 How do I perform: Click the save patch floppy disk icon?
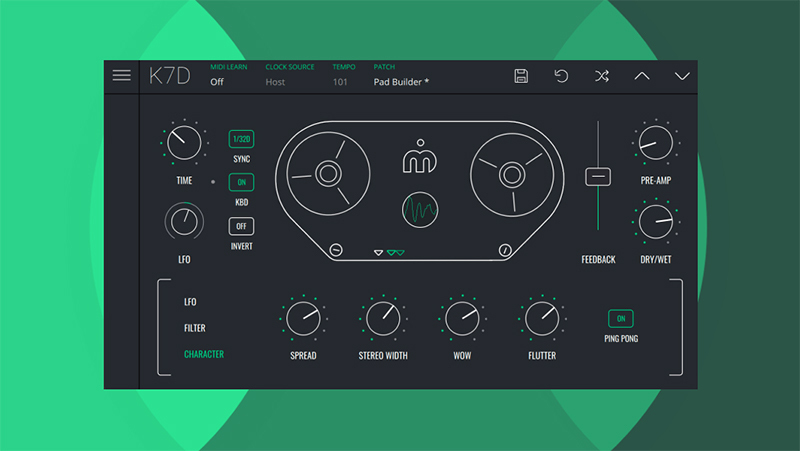[x=521, y=76]
